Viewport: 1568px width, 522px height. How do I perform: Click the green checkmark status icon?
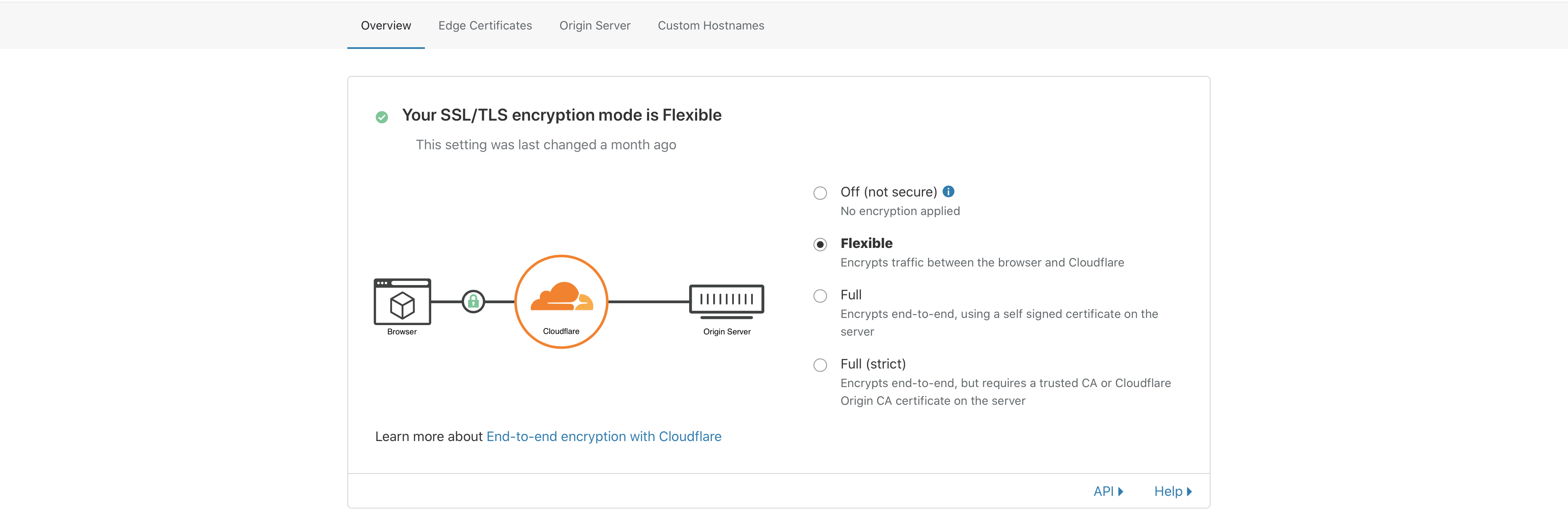[x=381, y=117]
